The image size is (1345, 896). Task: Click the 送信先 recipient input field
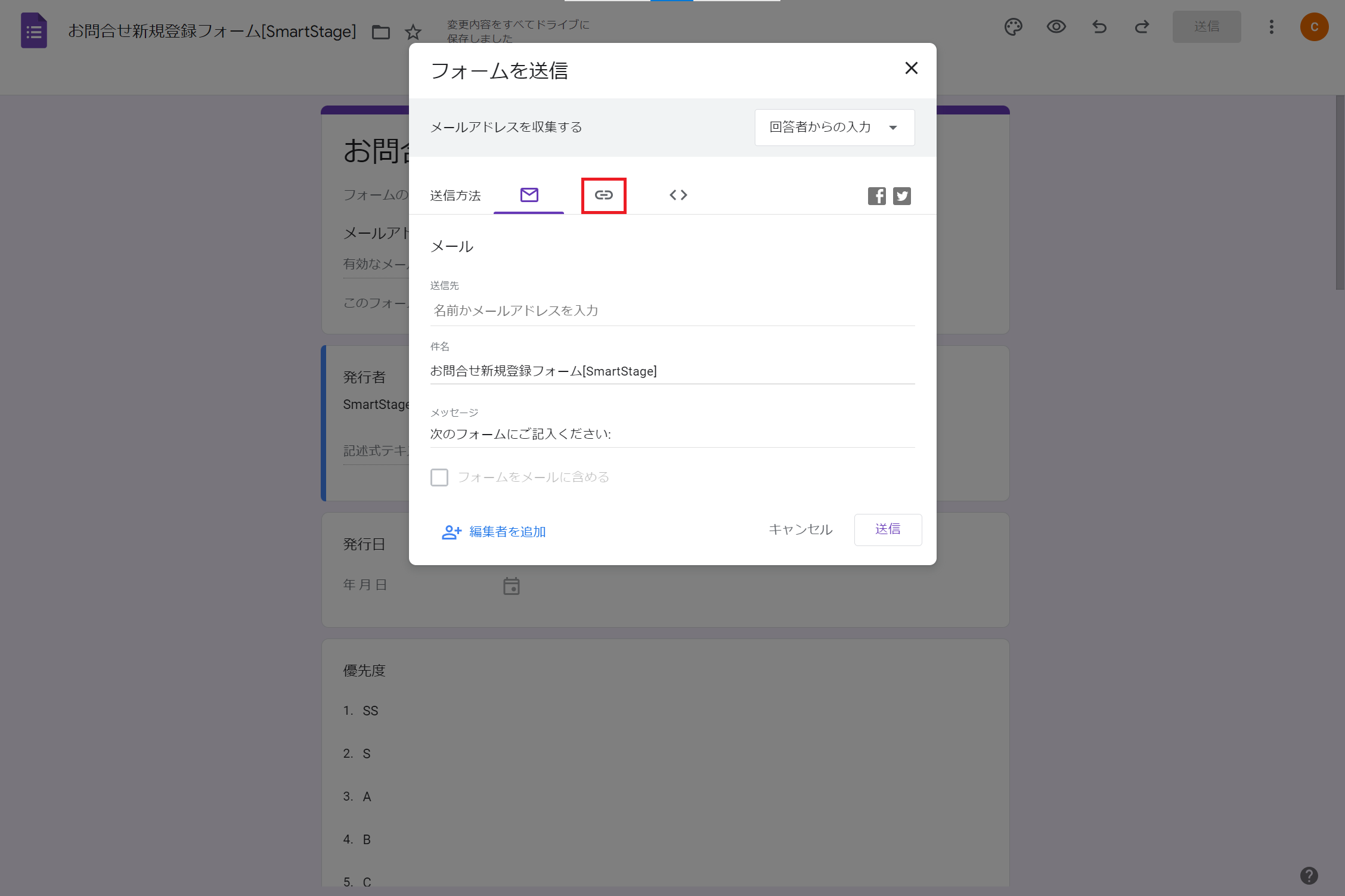click(672, 311)
